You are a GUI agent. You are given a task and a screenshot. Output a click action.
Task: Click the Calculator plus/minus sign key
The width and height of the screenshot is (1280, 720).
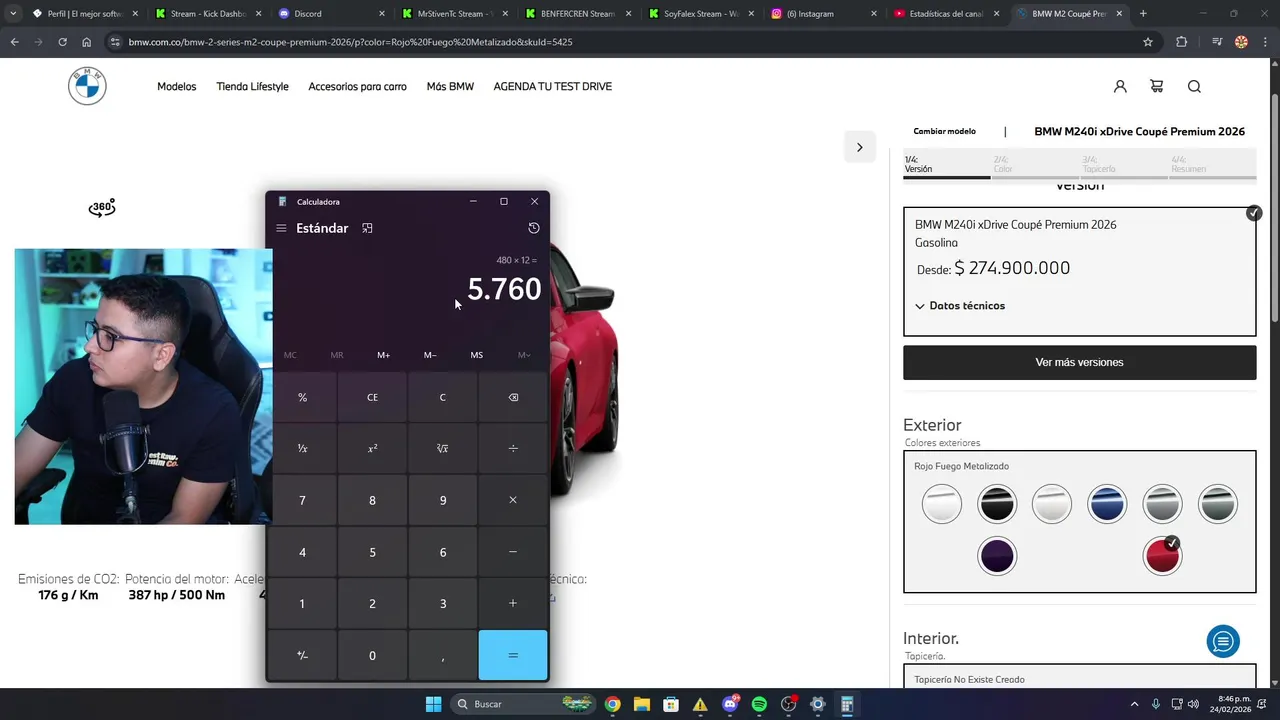click(302, 655)
